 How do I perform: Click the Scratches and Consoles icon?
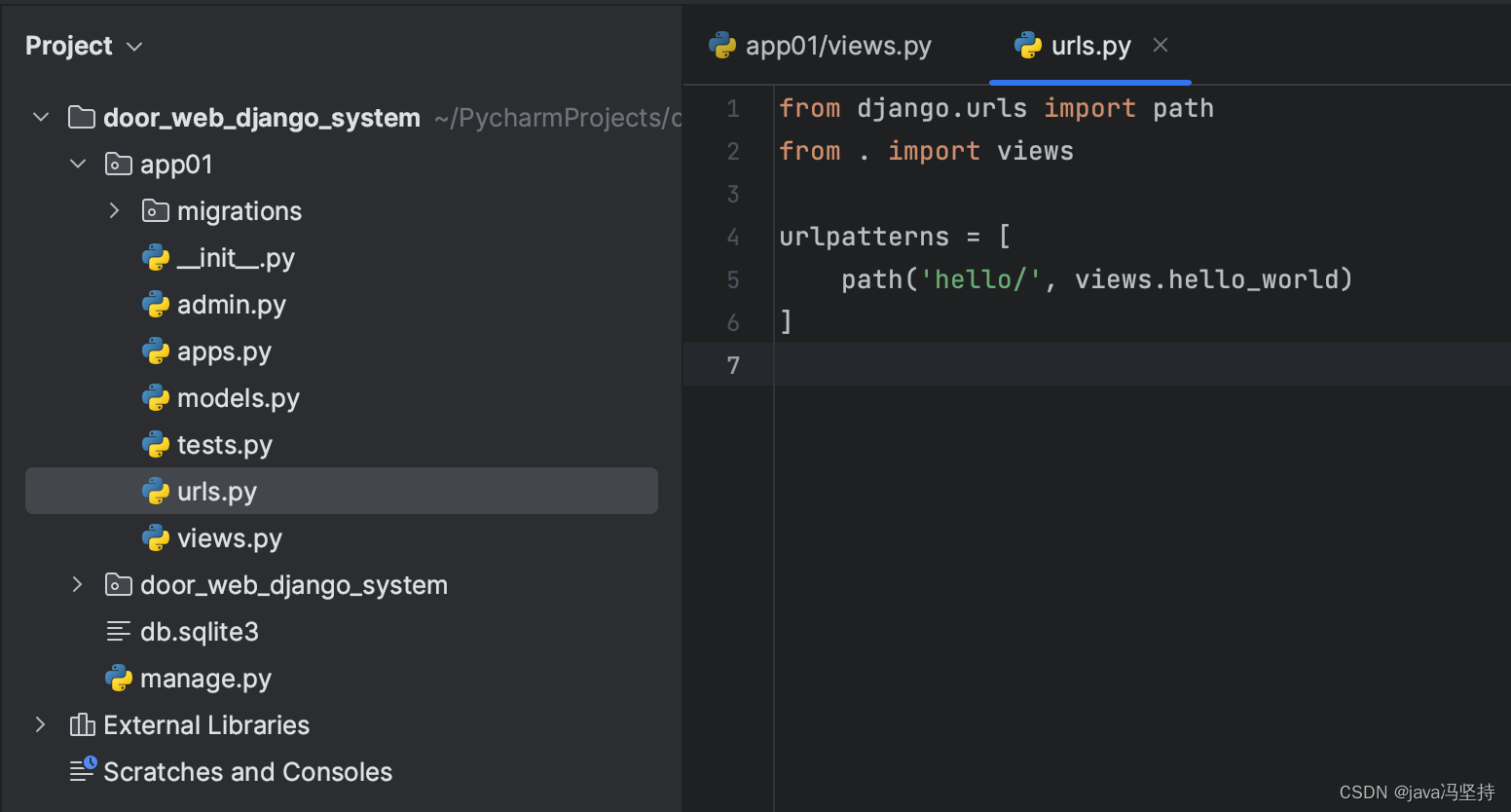click(x=83, y=771)
